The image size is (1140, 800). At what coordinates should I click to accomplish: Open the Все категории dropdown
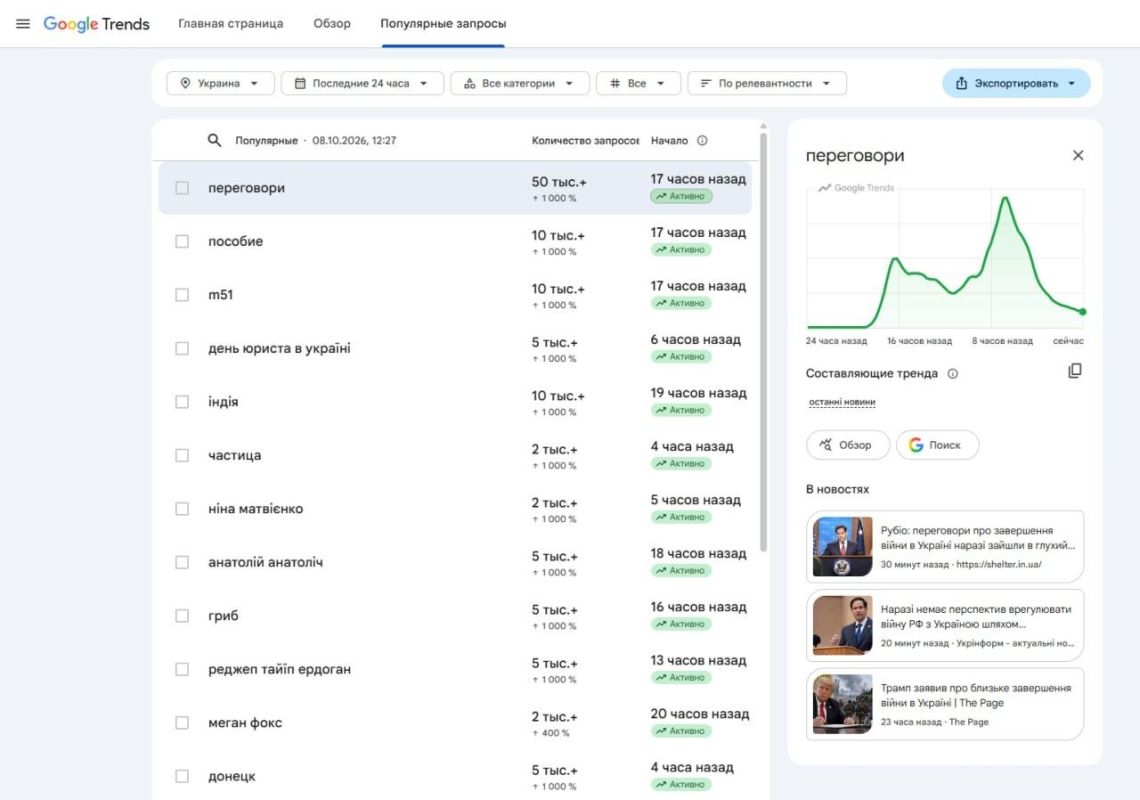click(x=519, y=83)
